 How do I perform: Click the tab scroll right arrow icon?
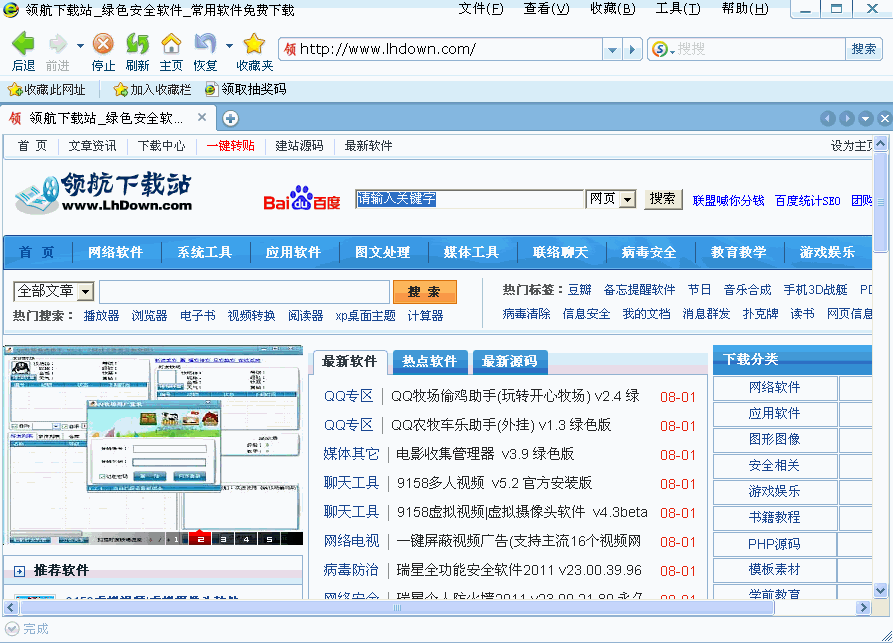(x=847, y=118)
